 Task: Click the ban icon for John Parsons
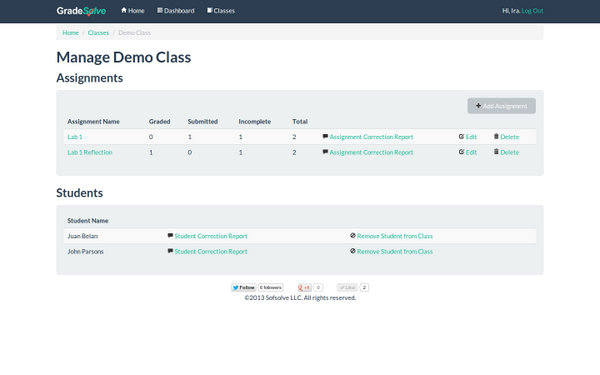pos(353,251)
